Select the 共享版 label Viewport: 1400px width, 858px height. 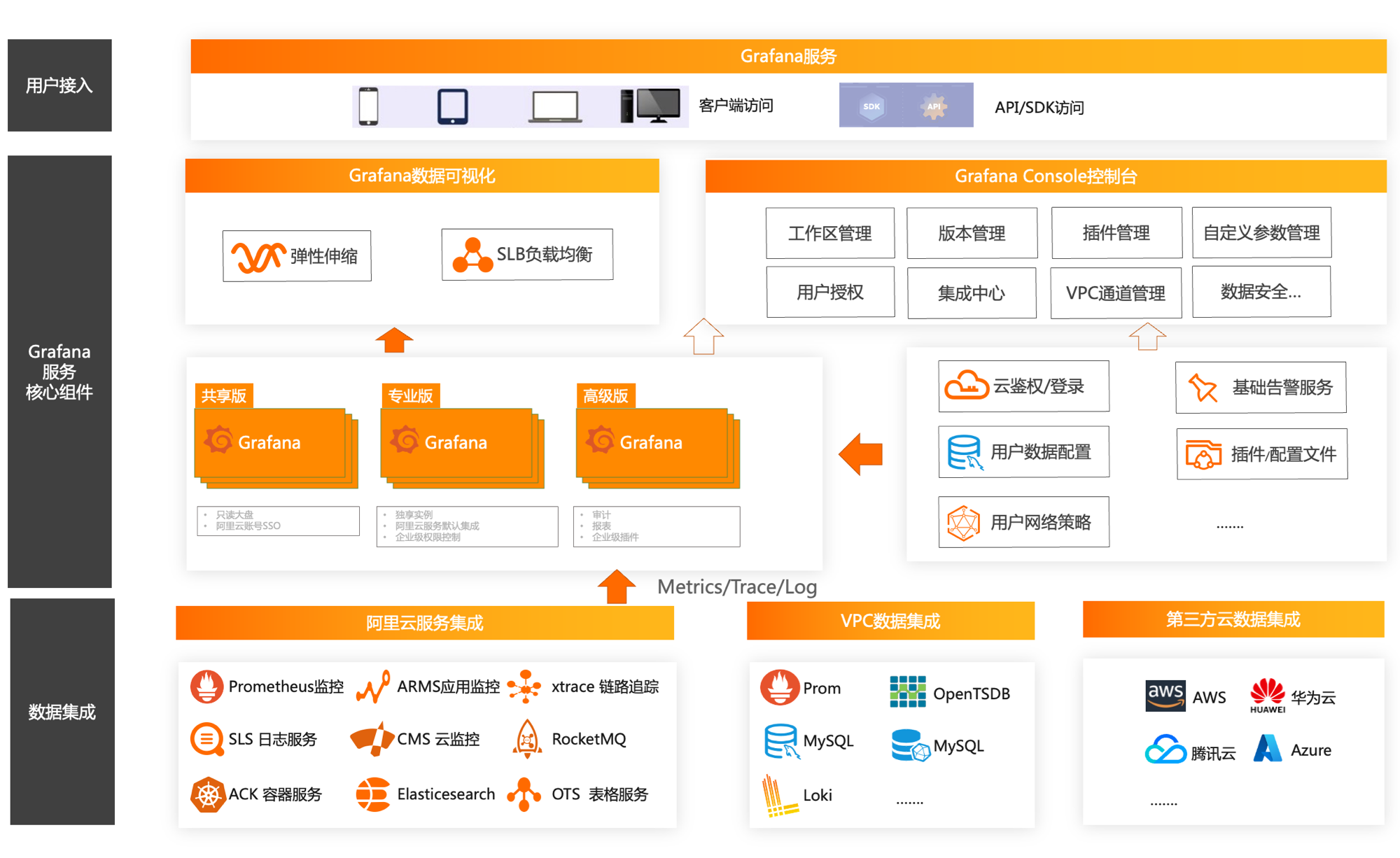tap(224, 396)
